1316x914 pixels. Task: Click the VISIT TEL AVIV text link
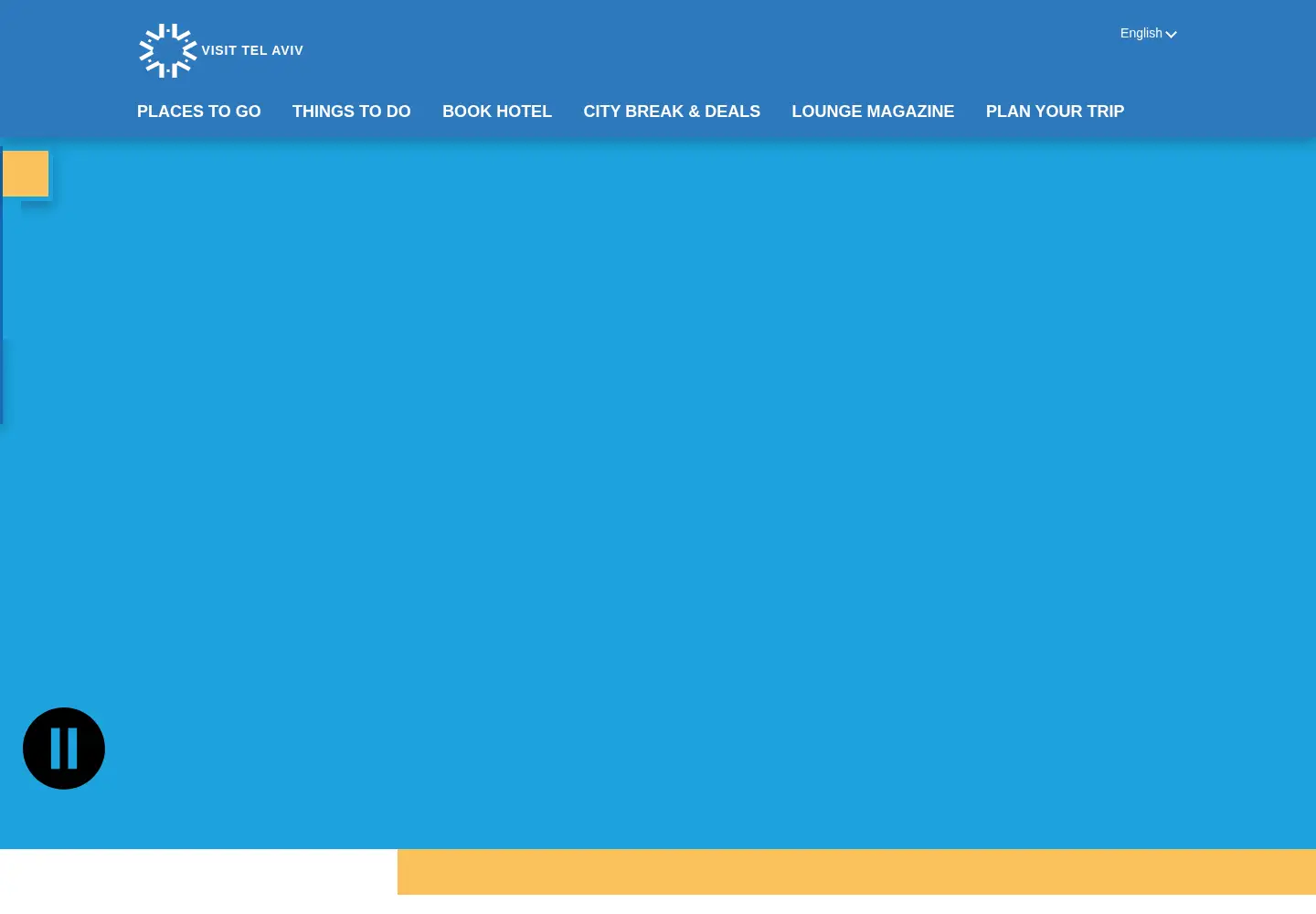coord(252,50)
